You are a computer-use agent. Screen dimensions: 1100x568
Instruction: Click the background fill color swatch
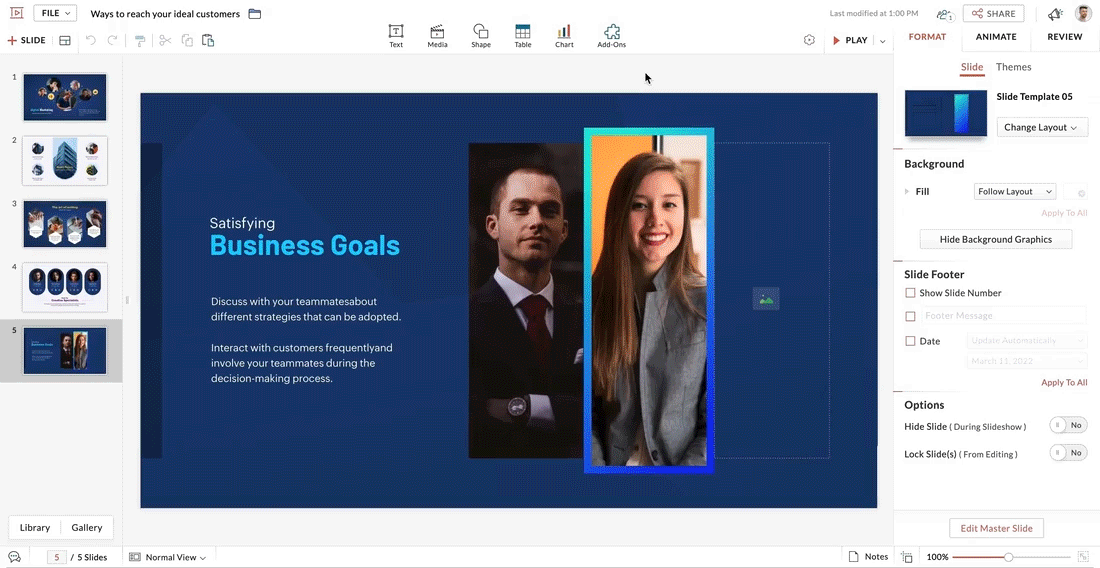(1075, 191)
